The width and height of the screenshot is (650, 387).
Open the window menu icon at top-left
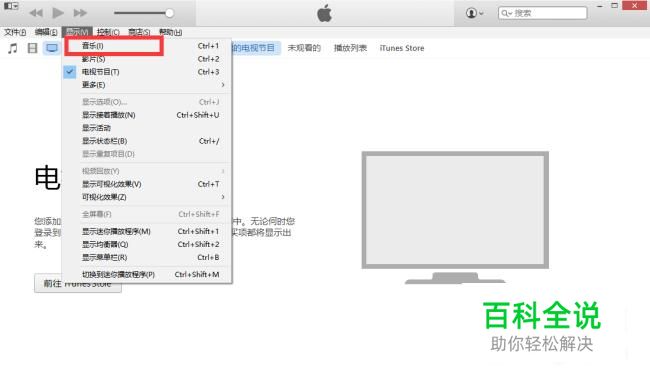11,6
